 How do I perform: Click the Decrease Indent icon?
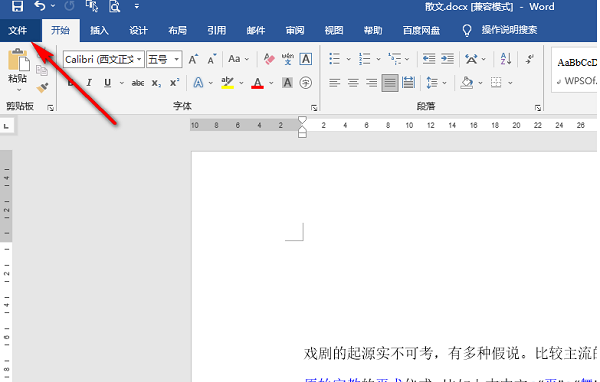(x=429, y=59)
